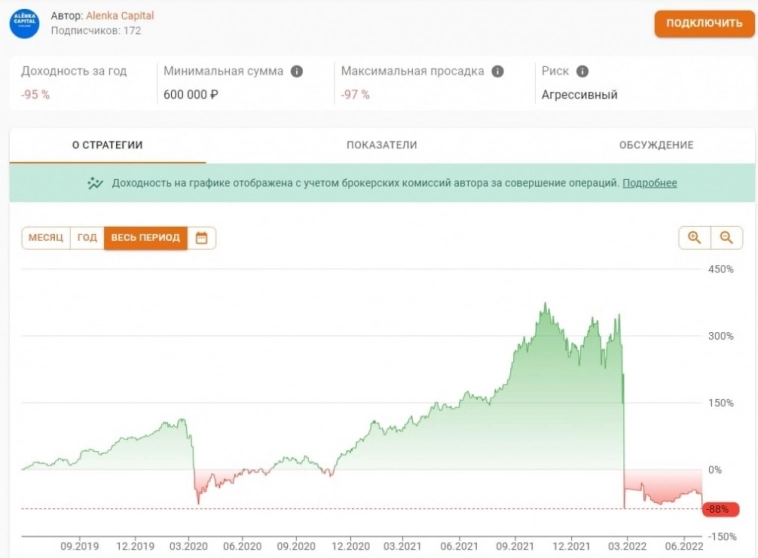Click info icon next to Минимальная сумма
Screen dimensions: 758x558
coord(296,72)
